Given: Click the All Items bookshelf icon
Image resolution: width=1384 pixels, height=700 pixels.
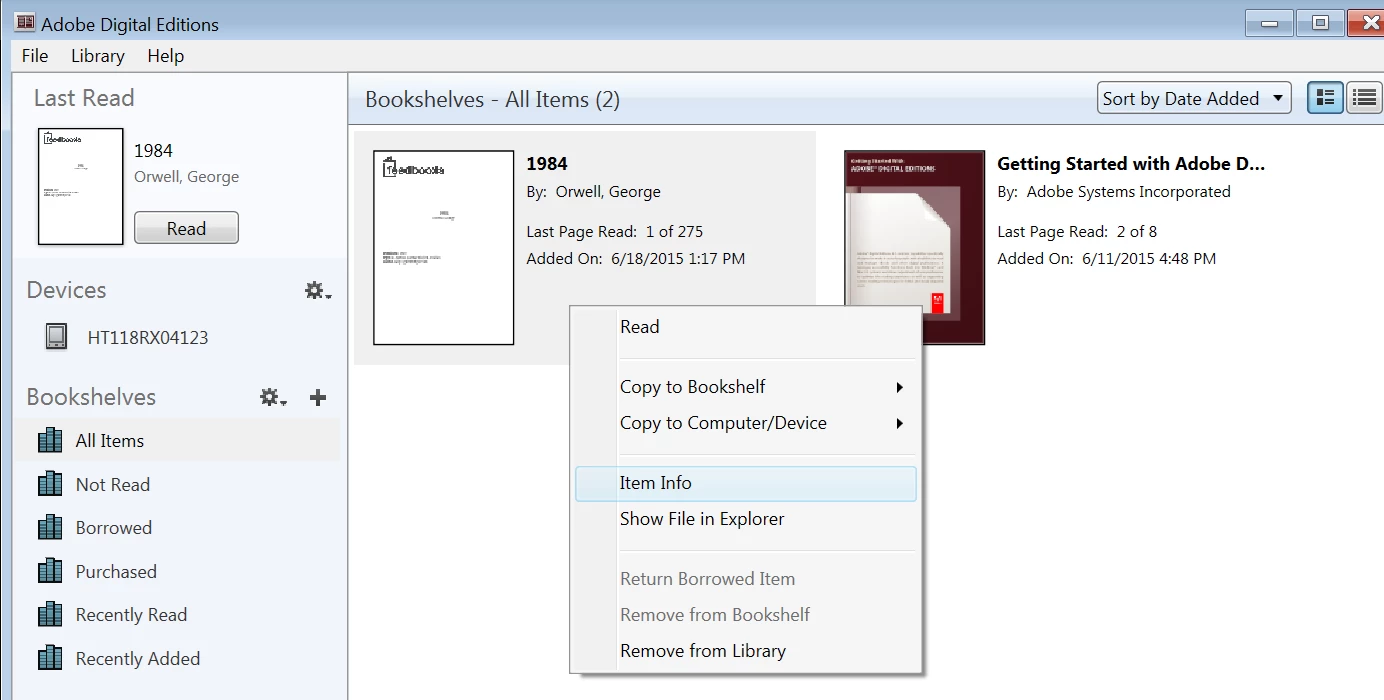Looking at the screenshot, I should point(50,441).
